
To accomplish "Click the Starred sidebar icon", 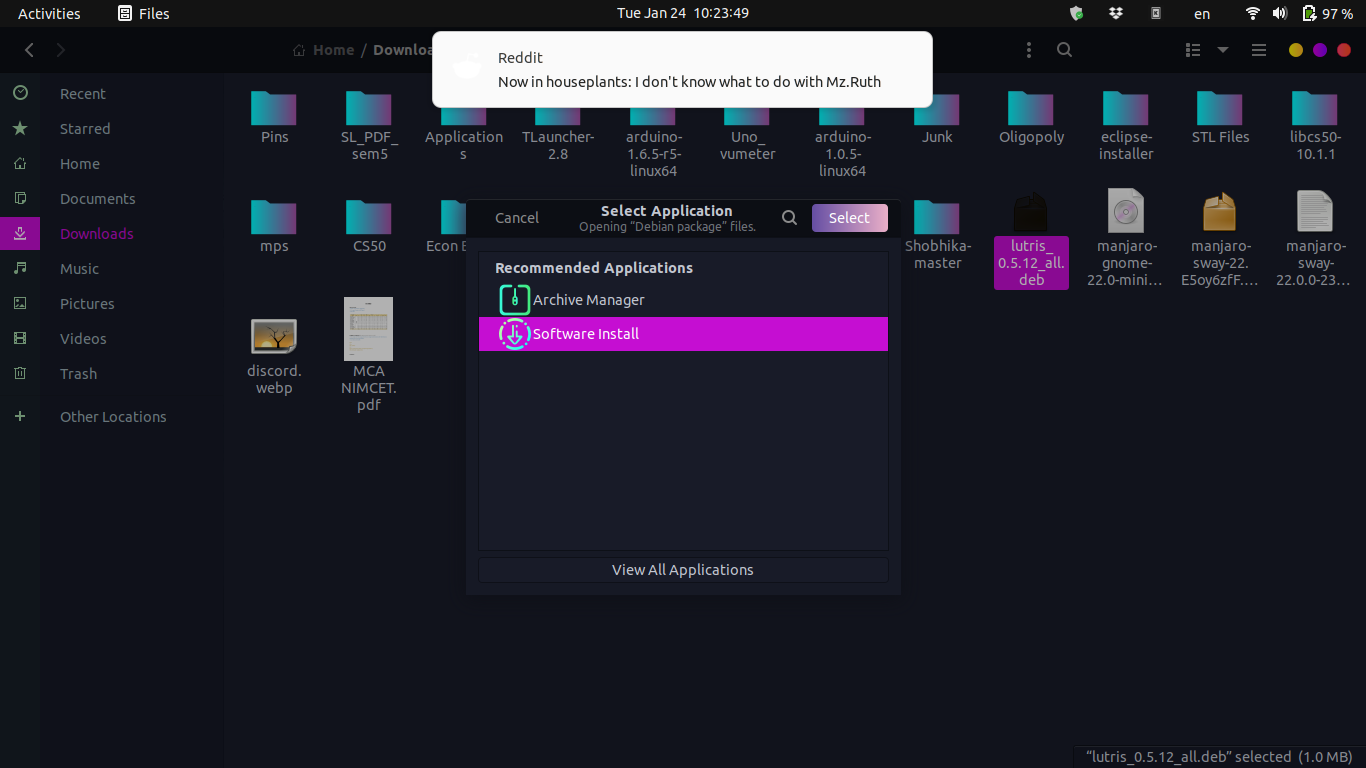I will (x=20, y=128).
